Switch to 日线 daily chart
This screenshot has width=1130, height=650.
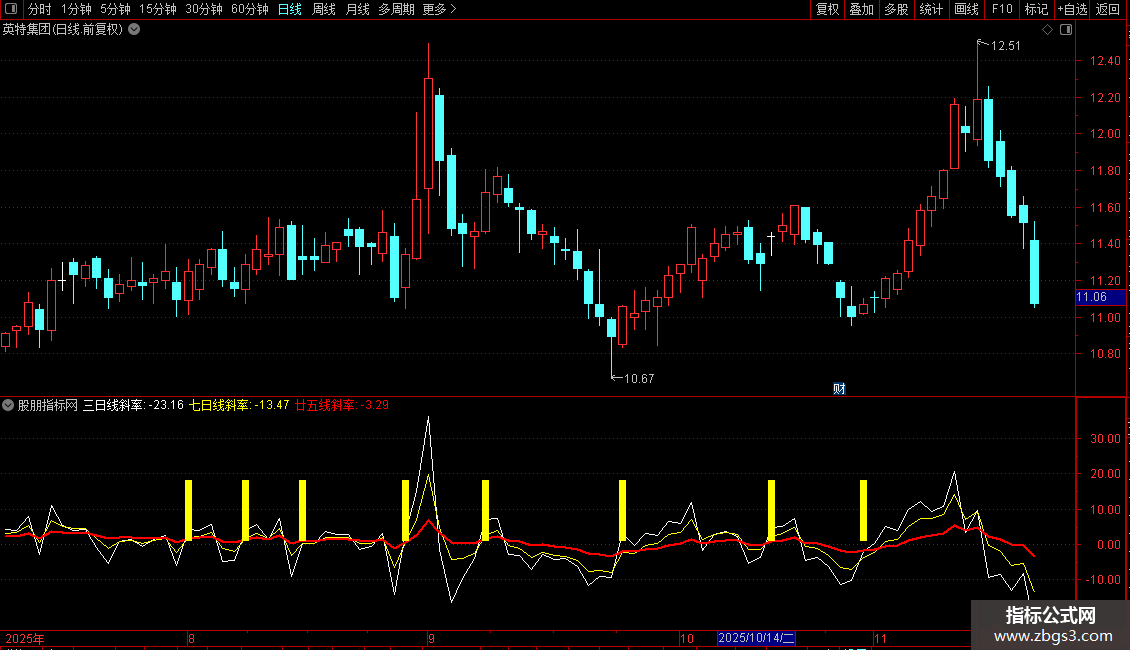point(290,9)
